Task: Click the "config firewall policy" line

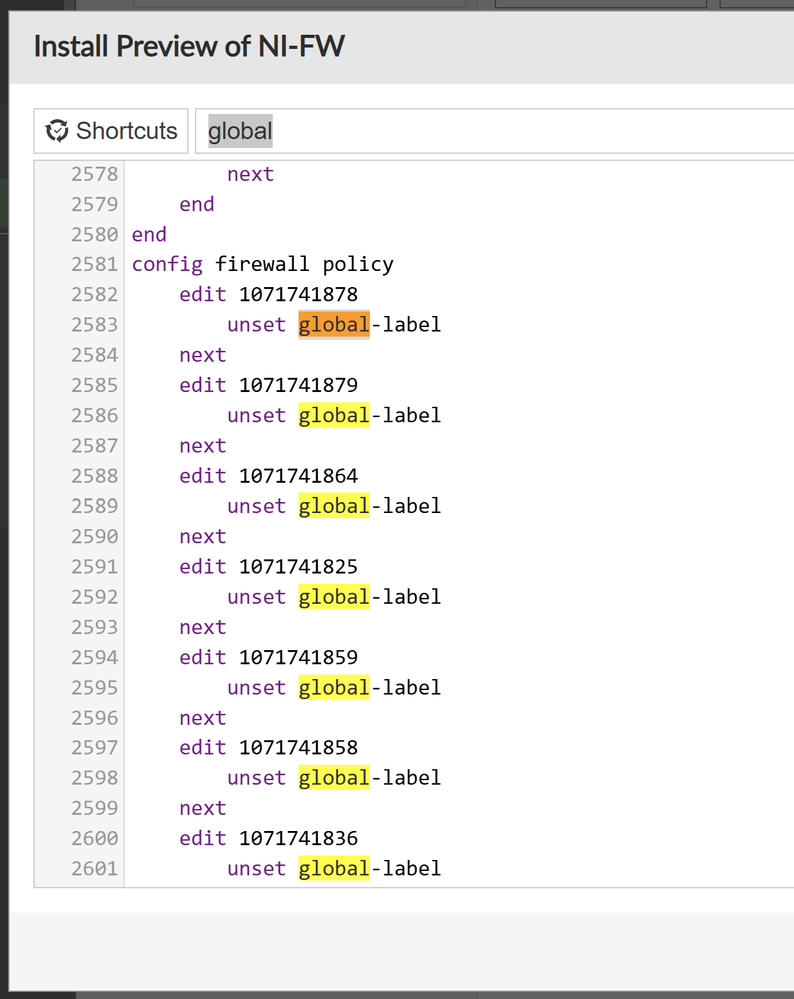Action: [x=262, y=264]
